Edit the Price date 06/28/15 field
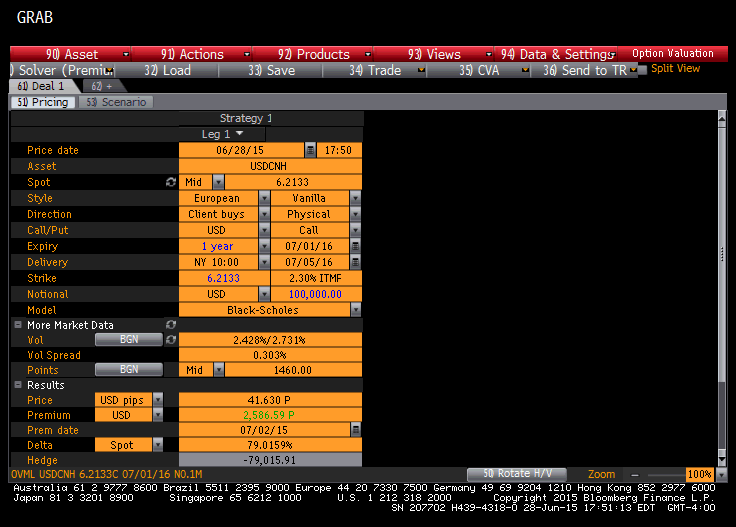The image size is (736, 527). pyautogui.click(x=241, y=150)
